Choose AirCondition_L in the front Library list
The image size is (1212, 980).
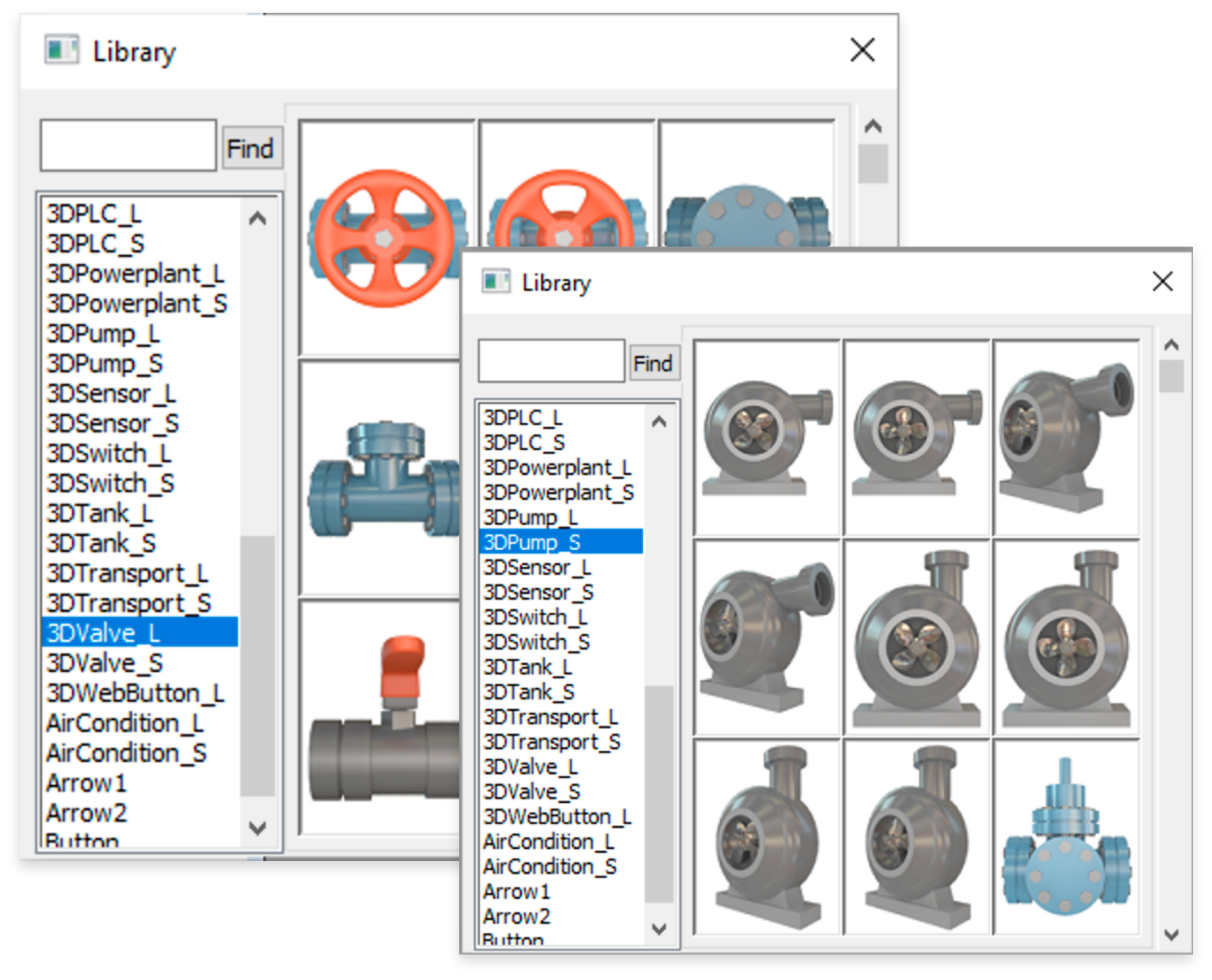(549, 842)
